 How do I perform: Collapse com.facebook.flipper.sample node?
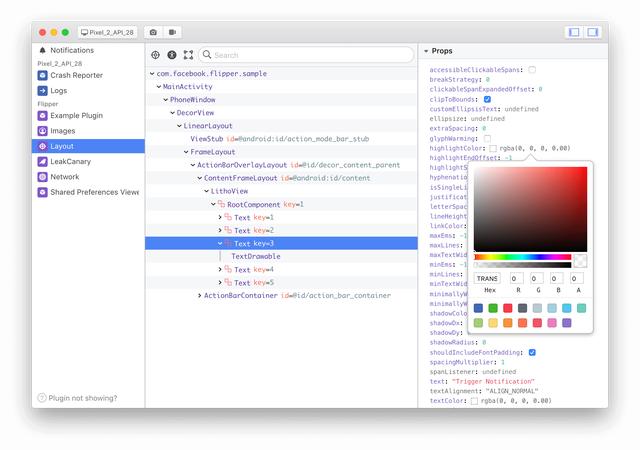click(x=152, y=74)
